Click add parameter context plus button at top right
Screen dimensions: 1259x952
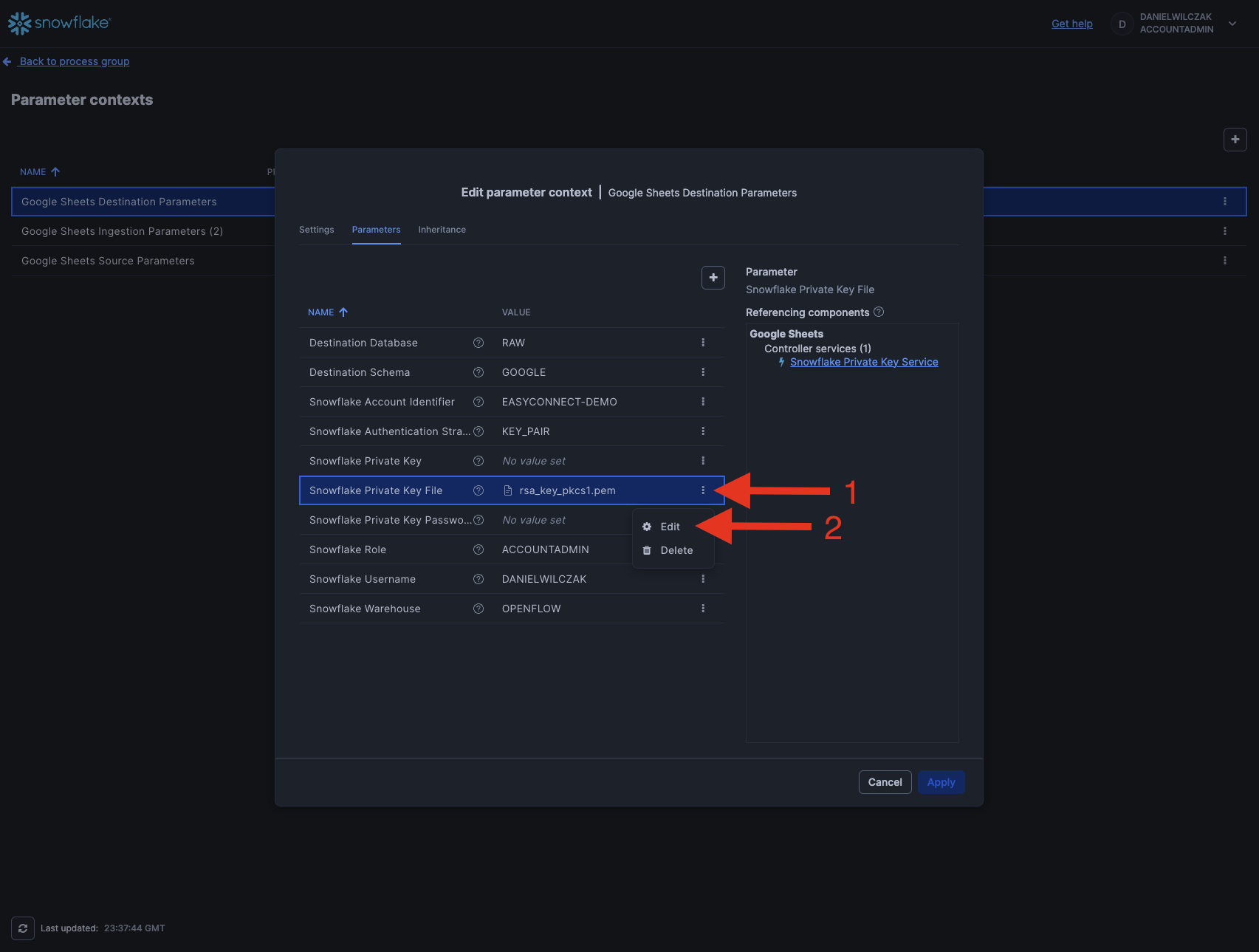click(1235, 140)
